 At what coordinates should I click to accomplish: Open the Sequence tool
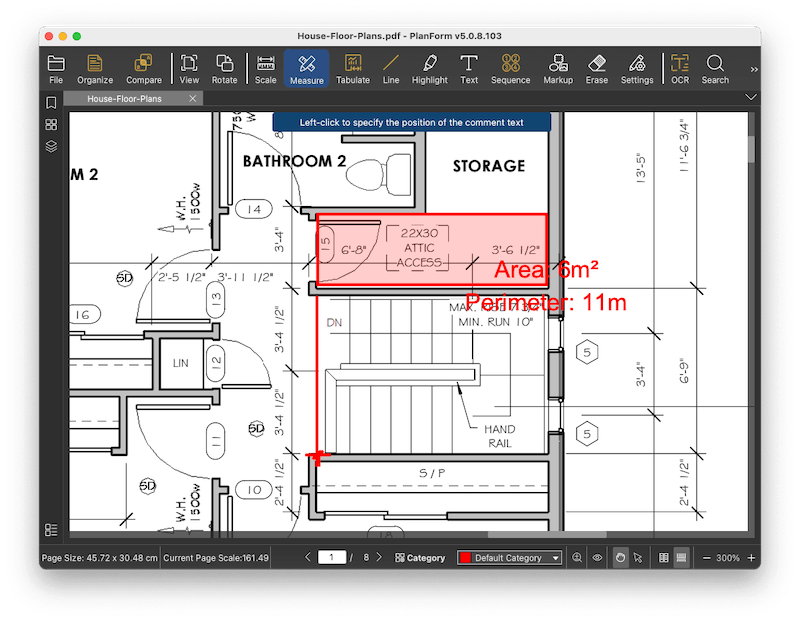(x=510, y=69)
